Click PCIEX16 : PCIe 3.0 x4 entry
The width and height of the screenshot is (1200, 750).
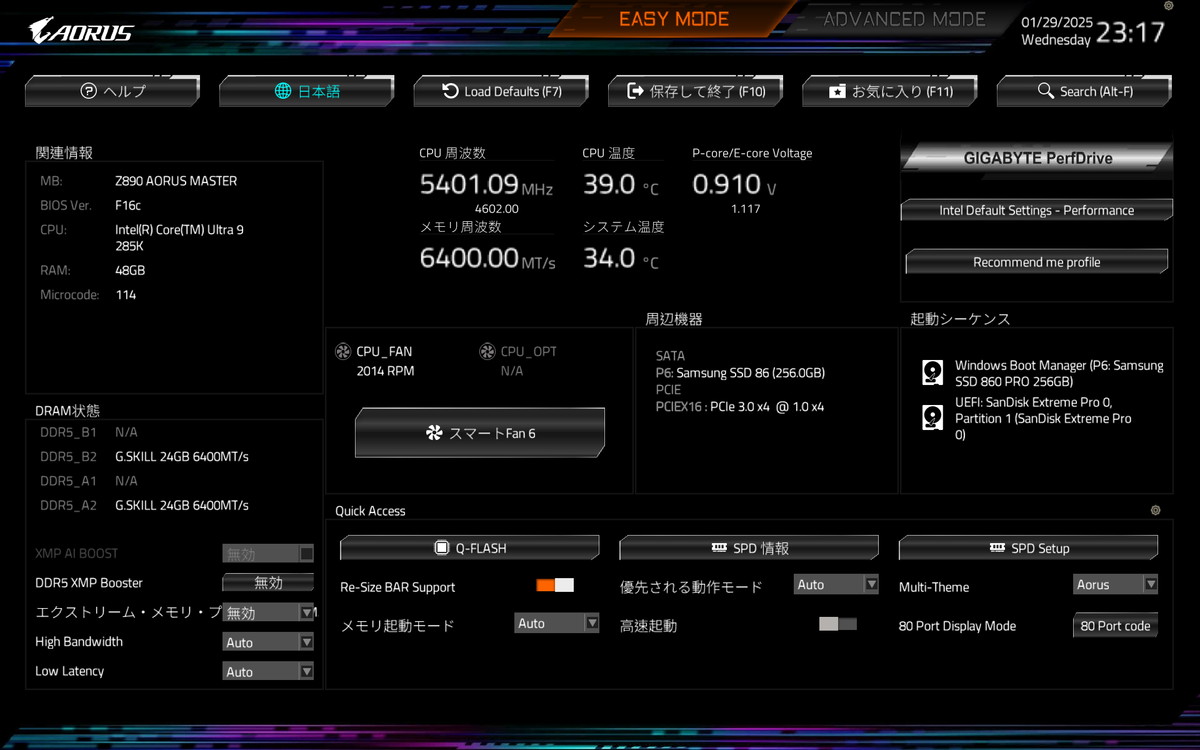740,407
